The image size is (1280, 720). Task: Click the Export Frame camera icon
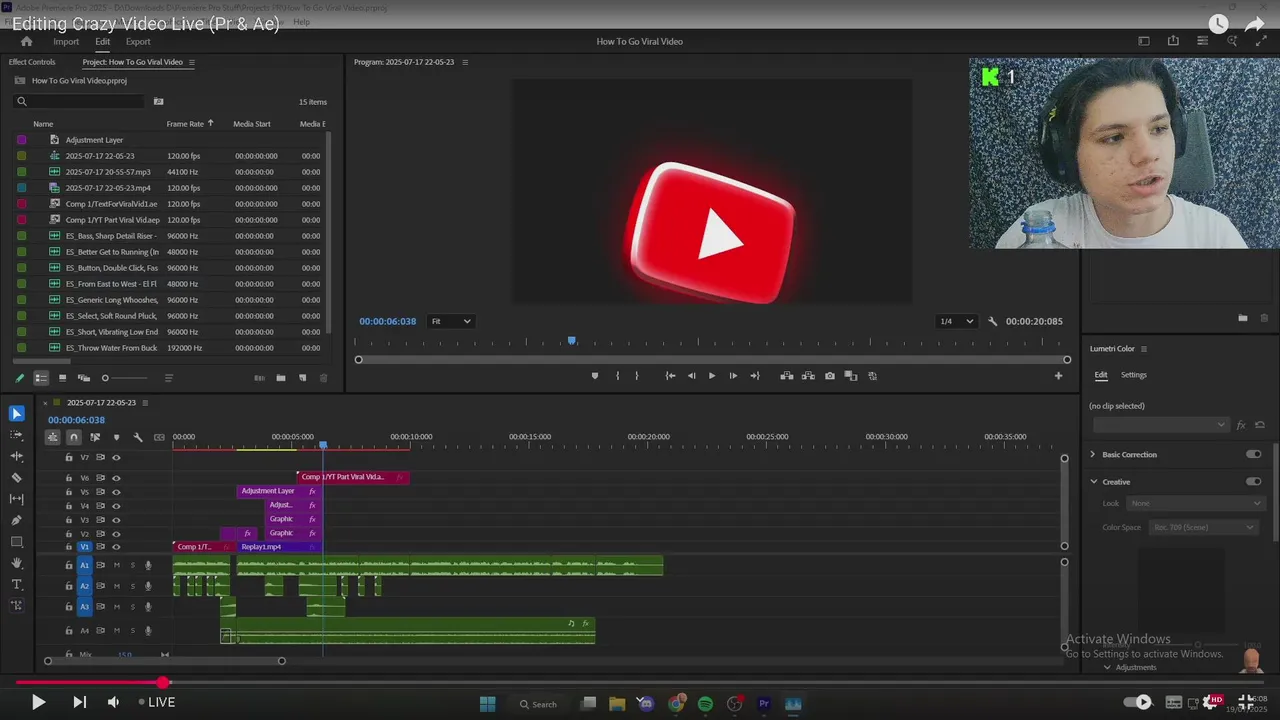pyautogui.click(x=830, y=376)
